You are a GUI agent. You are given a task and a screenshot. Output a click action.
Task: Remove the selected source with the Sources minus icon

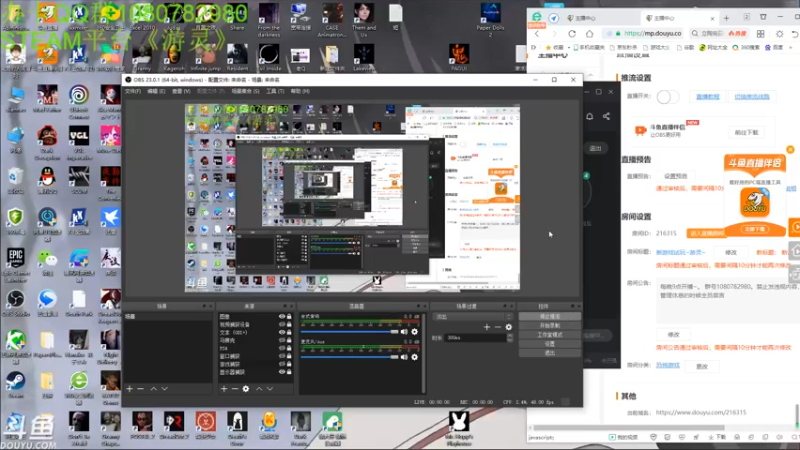235,389
